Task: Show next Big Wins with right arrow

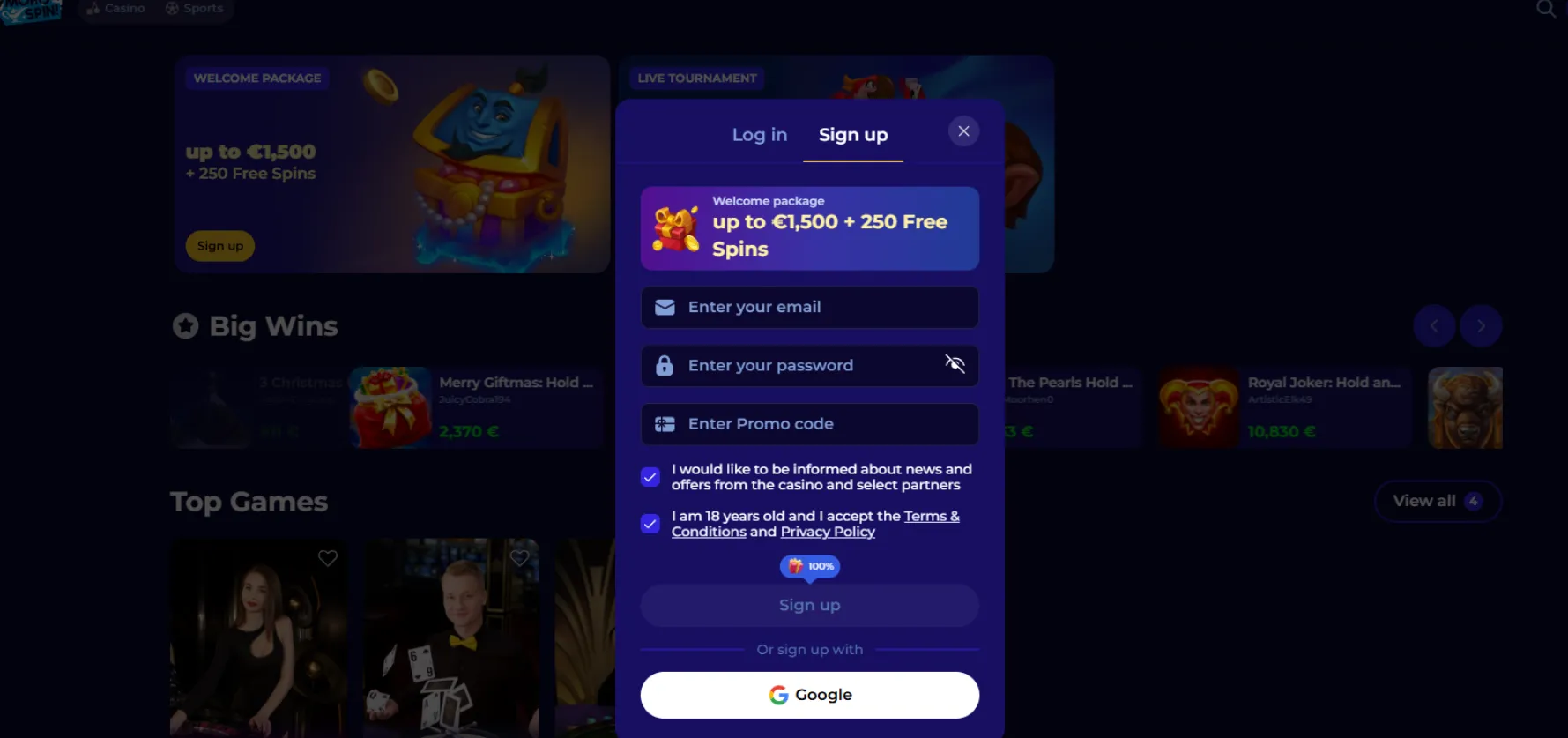Action: (1481, 326)
